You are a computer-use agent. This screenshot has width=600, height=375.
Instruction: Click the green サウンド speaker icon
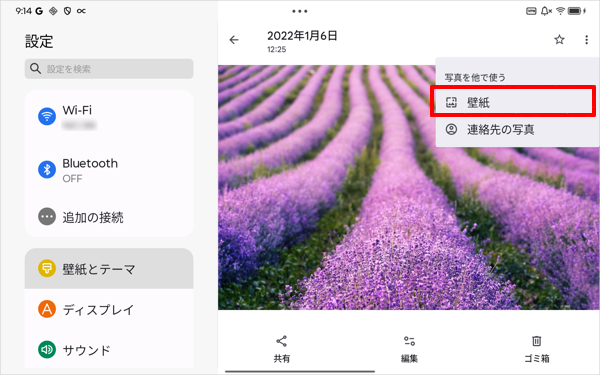(47, 349)
